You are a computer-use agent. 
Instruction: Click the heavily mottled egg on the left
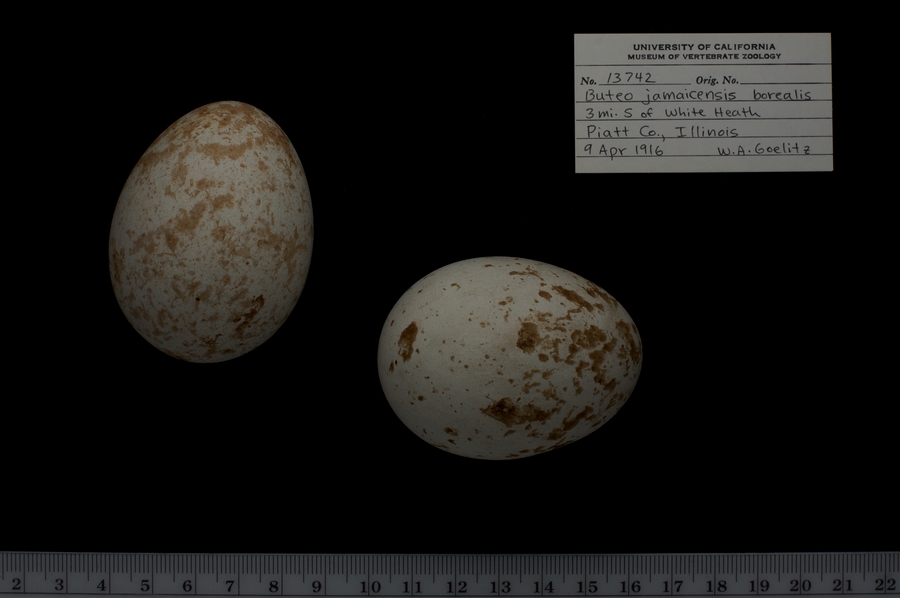pos(211,232)
